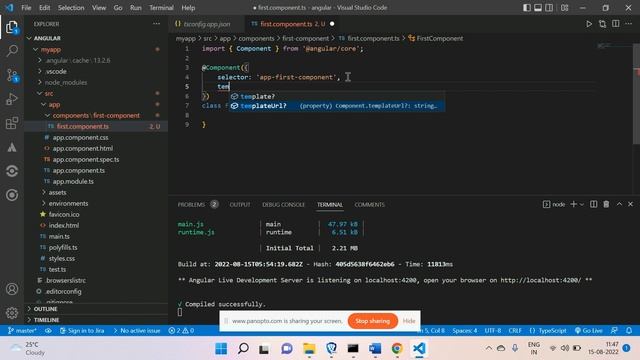Screen dimensions: 640x360
Task: Open editor More Actions ellipsis
Action: pos(629,24)
